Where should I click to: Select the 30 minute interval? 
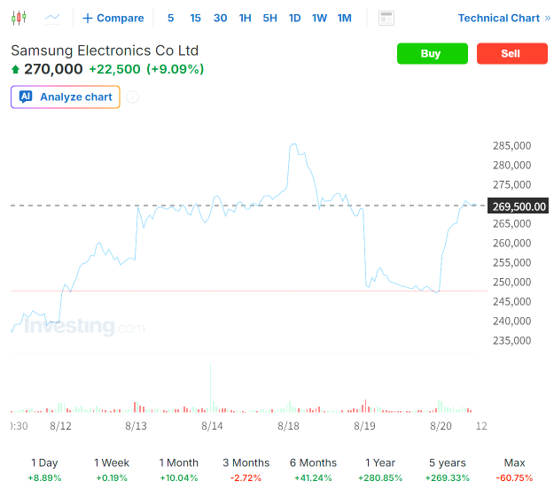point(220,18)
